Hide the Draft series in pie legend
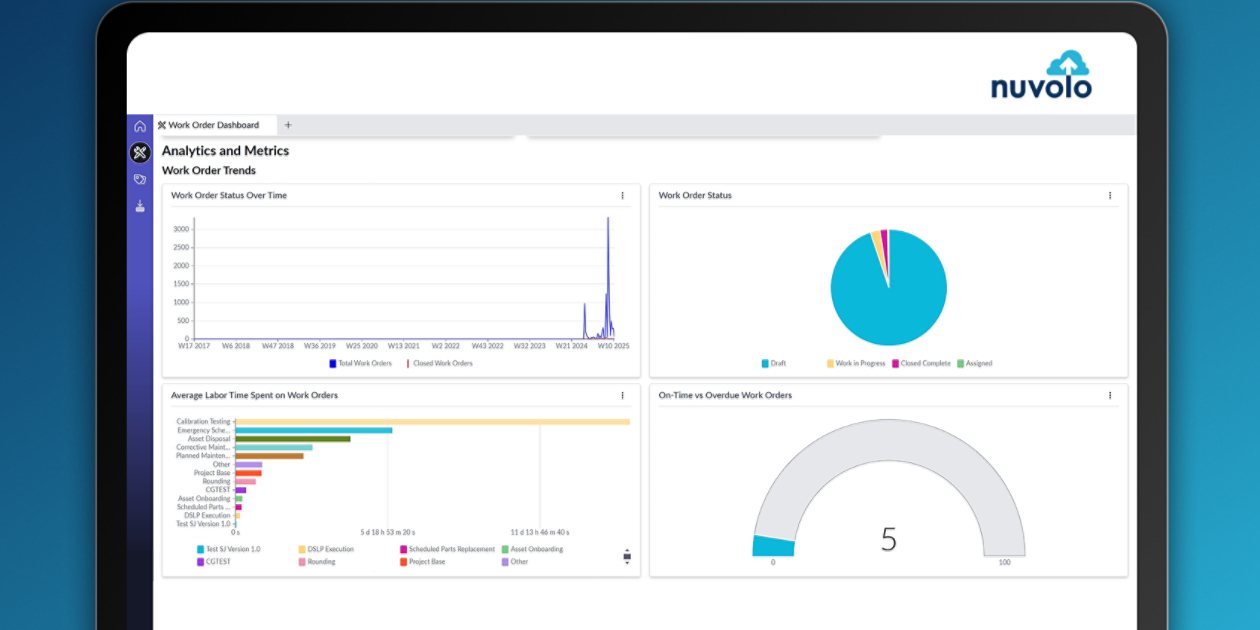This screenshot has height=630, width=1260. coord(773,364)
